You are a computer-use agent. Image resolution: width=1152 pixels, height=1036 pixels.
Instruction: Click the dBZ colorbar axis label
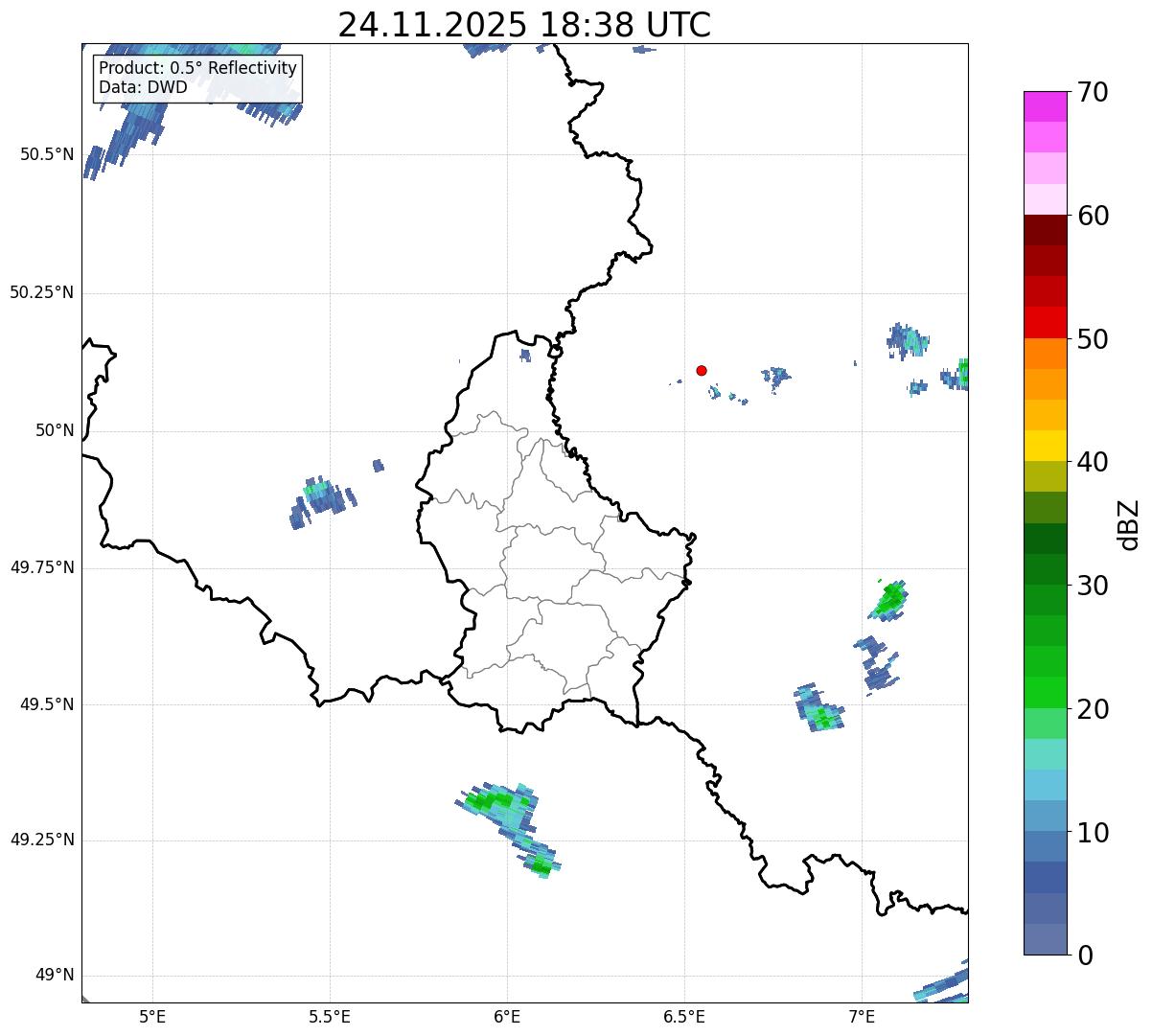tap(1130, 524)
